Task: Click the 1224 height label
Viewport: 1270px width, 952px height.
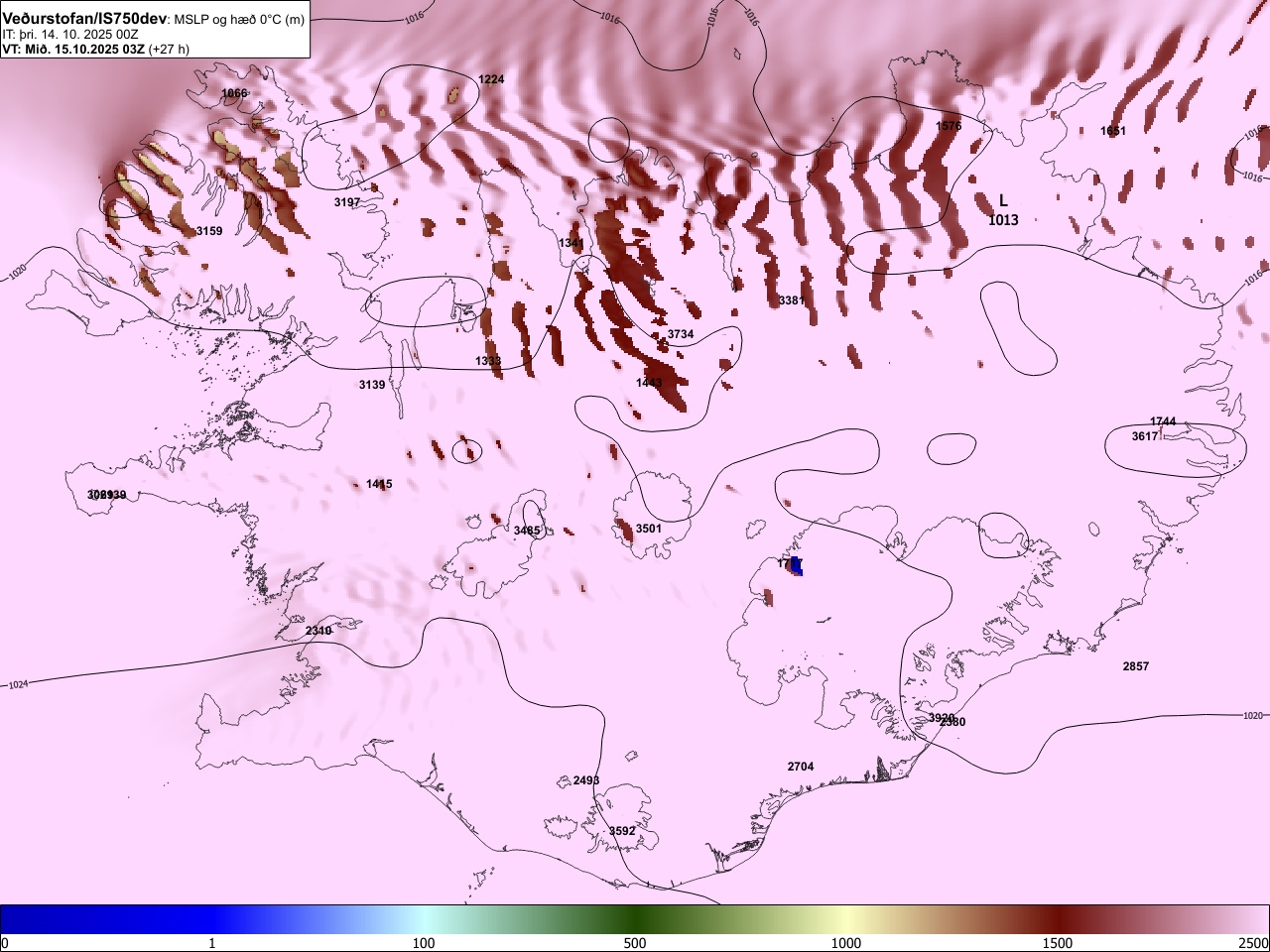Action: [x=491, y=79]
